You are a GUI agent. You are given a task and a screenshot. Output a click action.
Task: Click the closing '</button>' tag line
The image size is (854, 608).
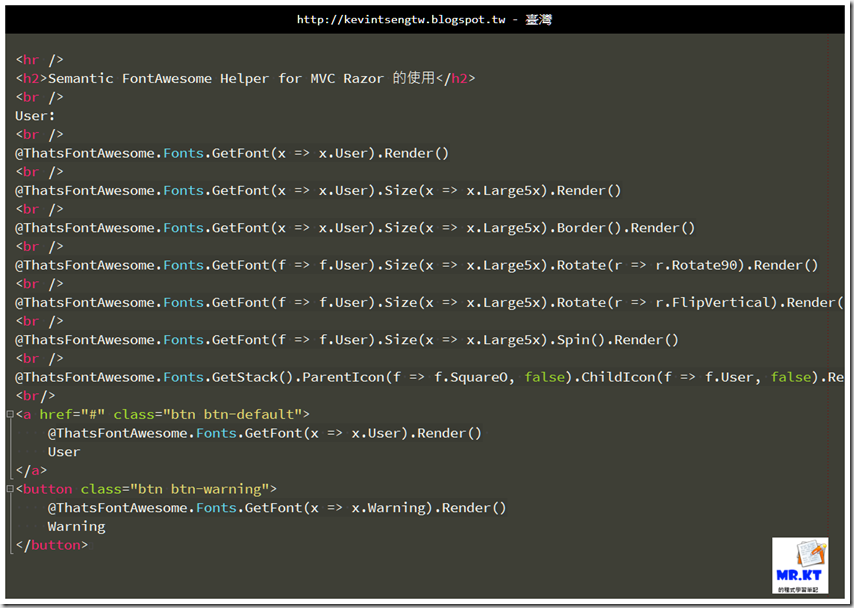coord(52,545)
